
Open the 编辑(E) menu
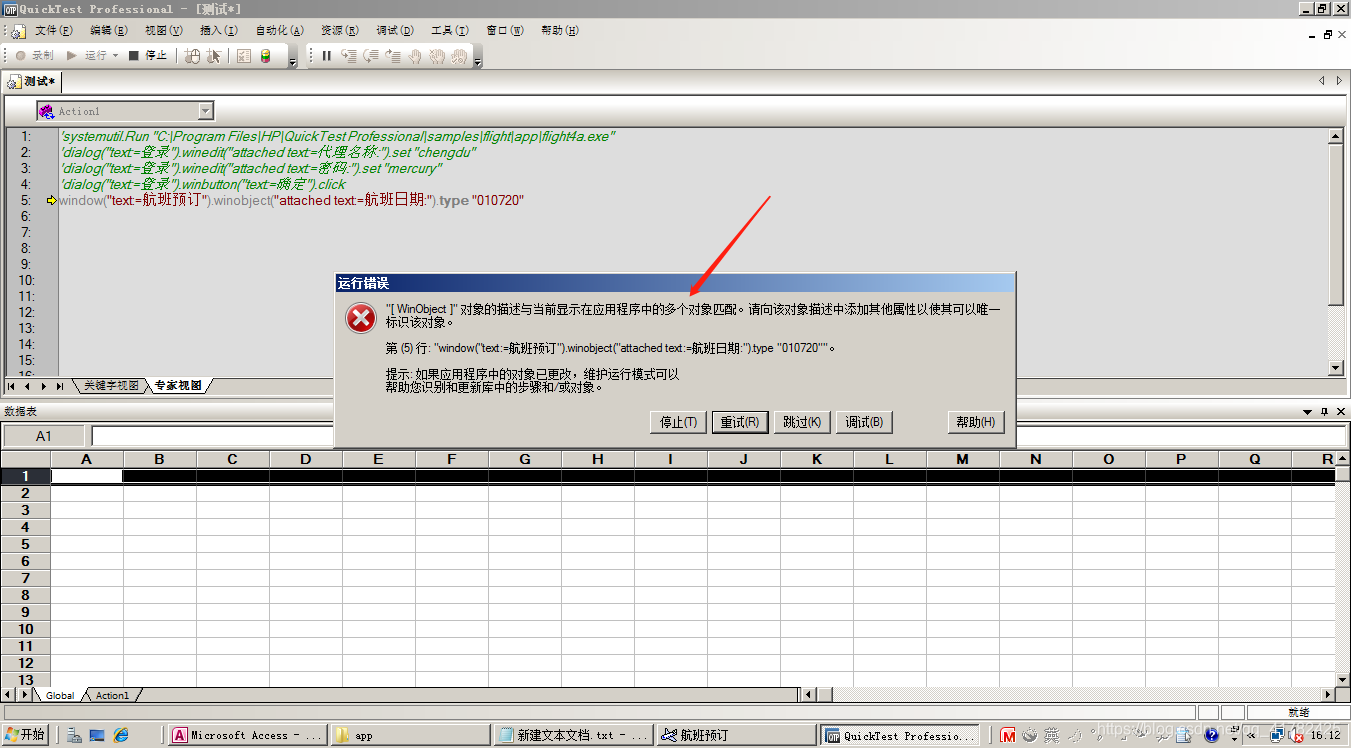(109, 31)
